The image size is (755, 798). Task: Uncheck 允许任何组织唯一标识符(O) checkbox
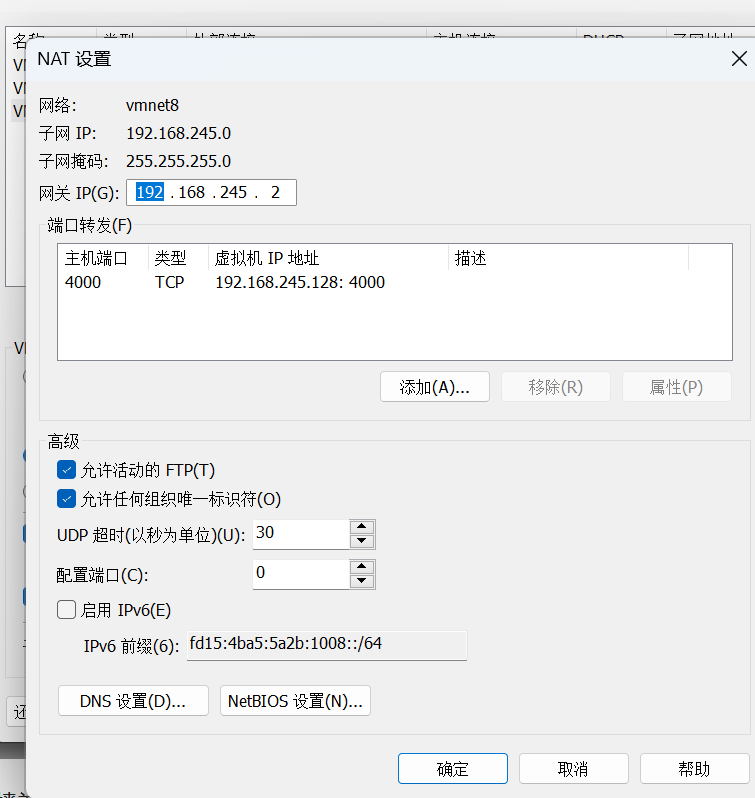tap(67, 499)
